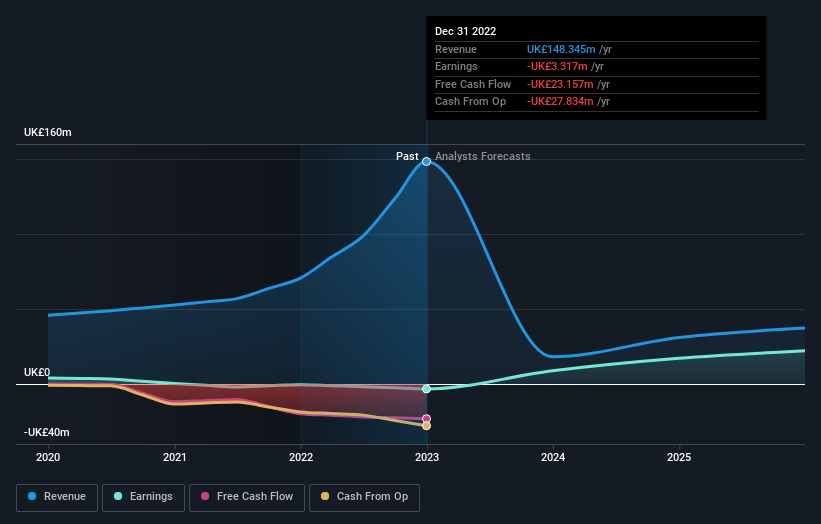Screen dimensions: 821x524
Task: Click the UK£160m axis label
Action: (48, 132)
